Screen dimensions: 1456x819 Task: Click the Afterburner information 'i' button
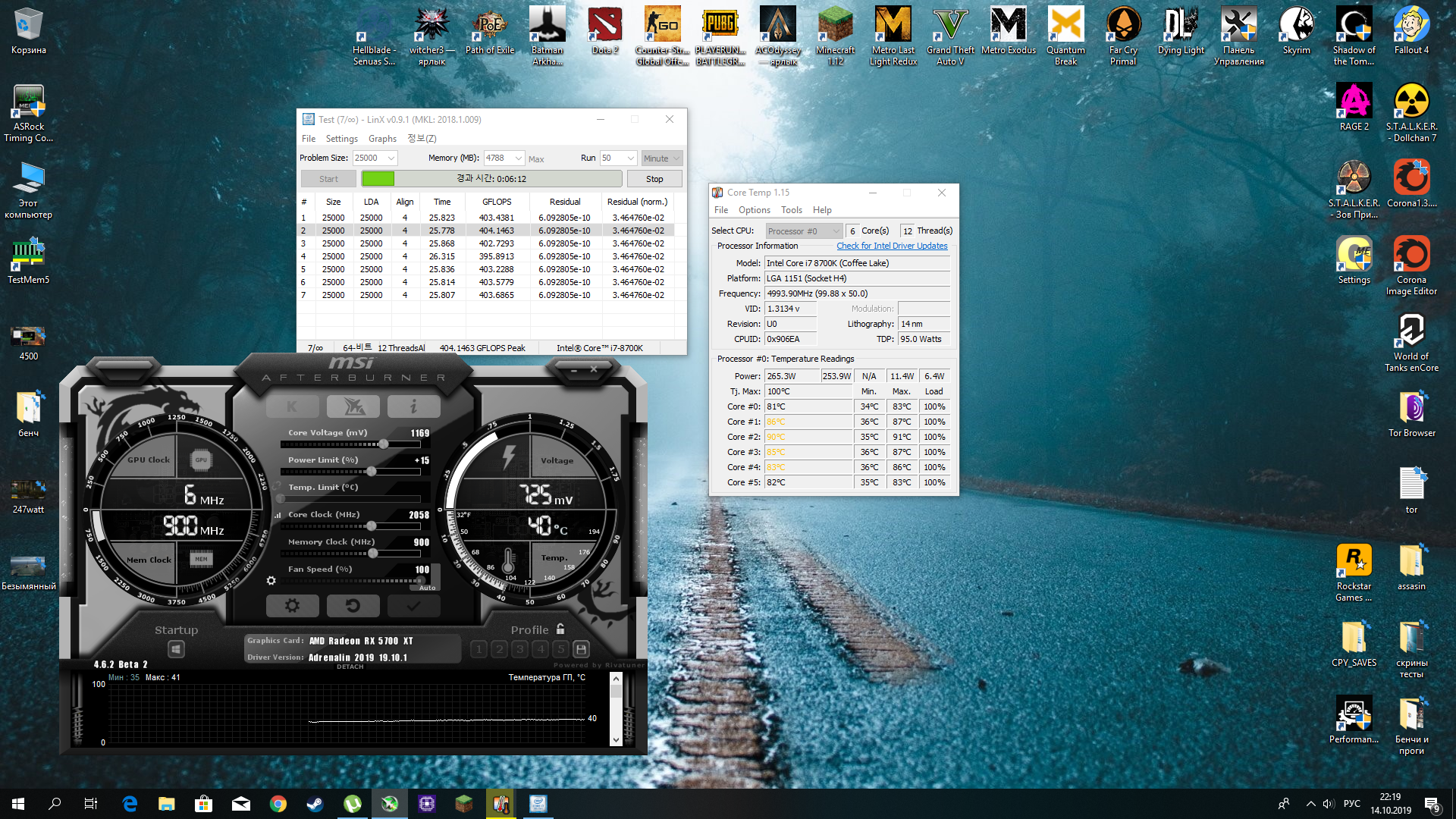point(413,407)
